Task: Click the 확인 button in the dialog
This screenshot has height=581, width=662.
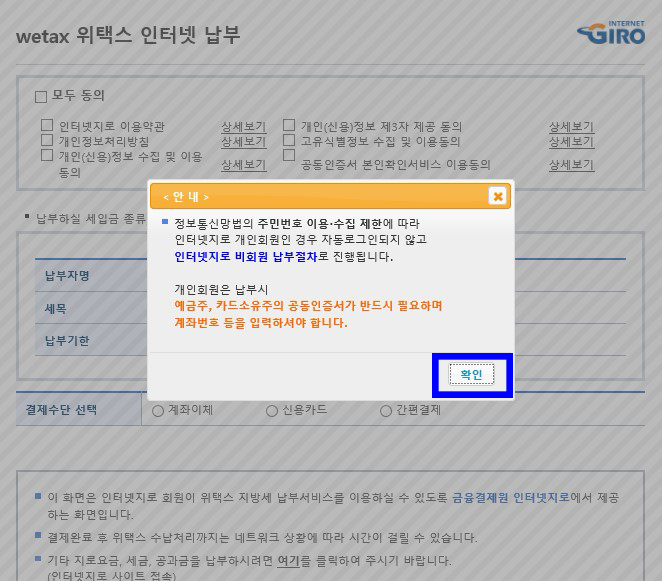Action: [x=472, y=375]
